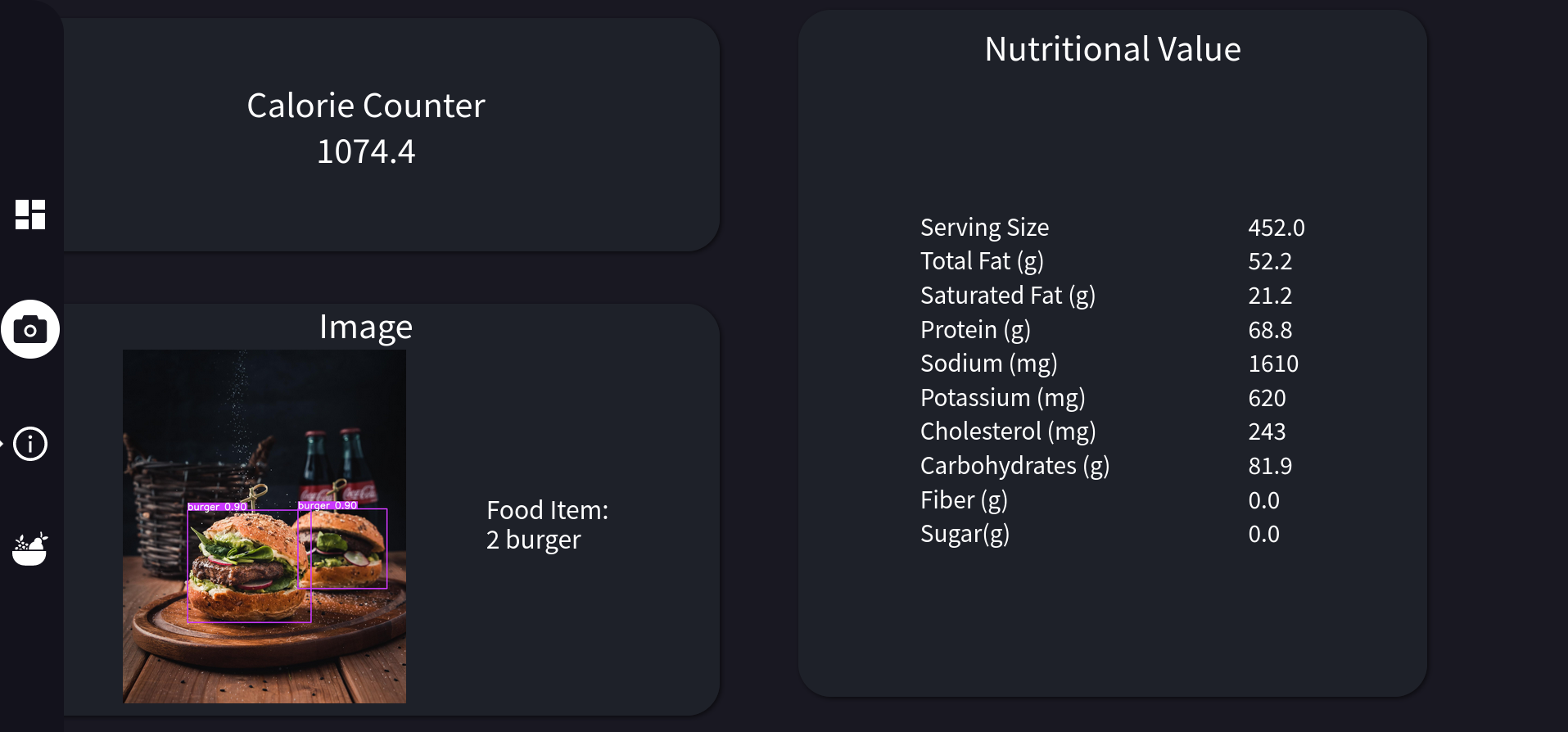Viewport: 1568px width, 732px height.
Task: Click the Calorie Counter heading
Action: pyautogui.click(x=366, y=106)
